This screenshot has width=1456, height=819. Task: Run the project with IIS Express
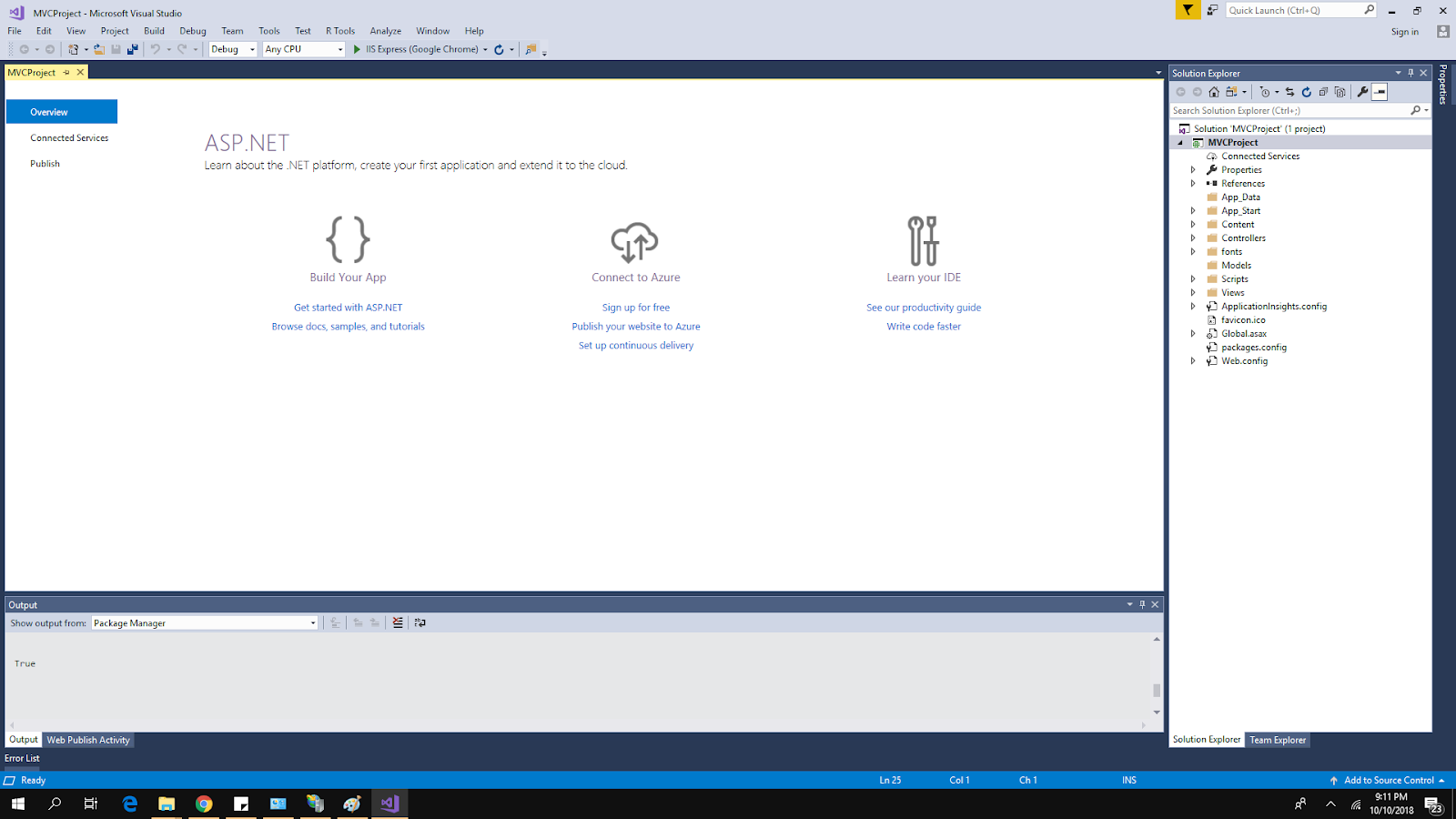click(x=356, y=49)
